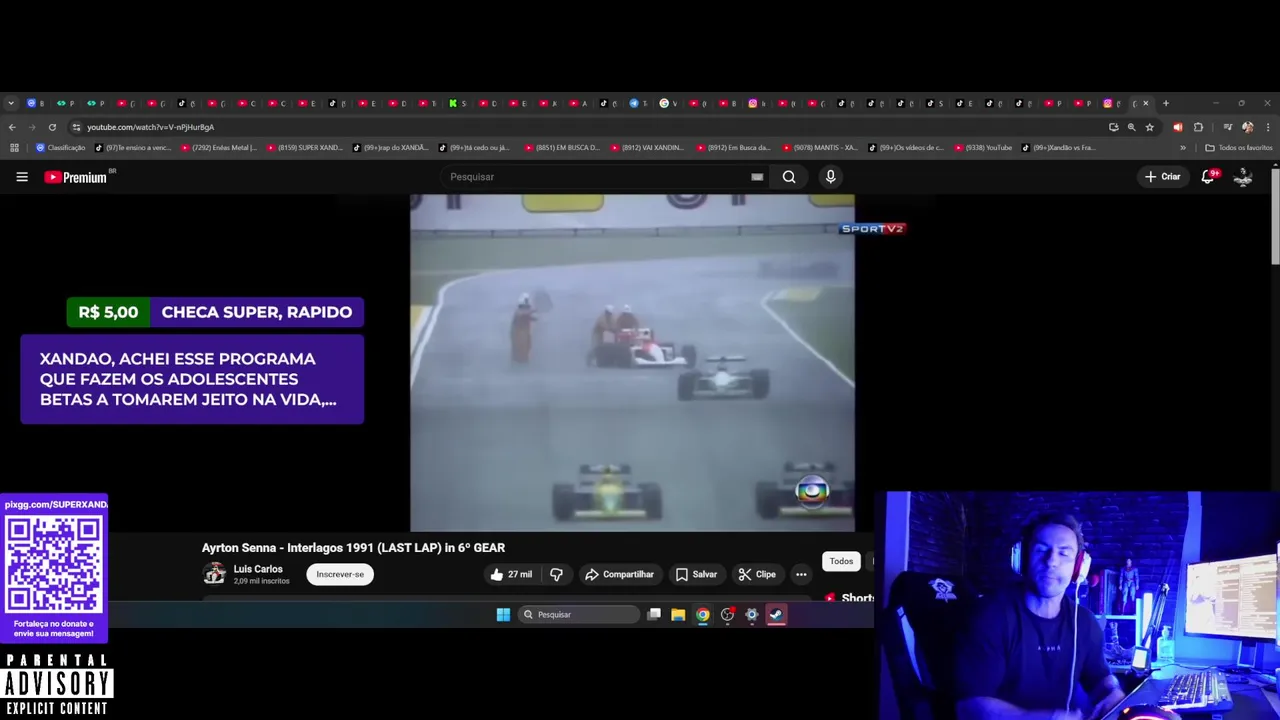
Task: Bookmark this page with star icon
Action: [1150, 127]
